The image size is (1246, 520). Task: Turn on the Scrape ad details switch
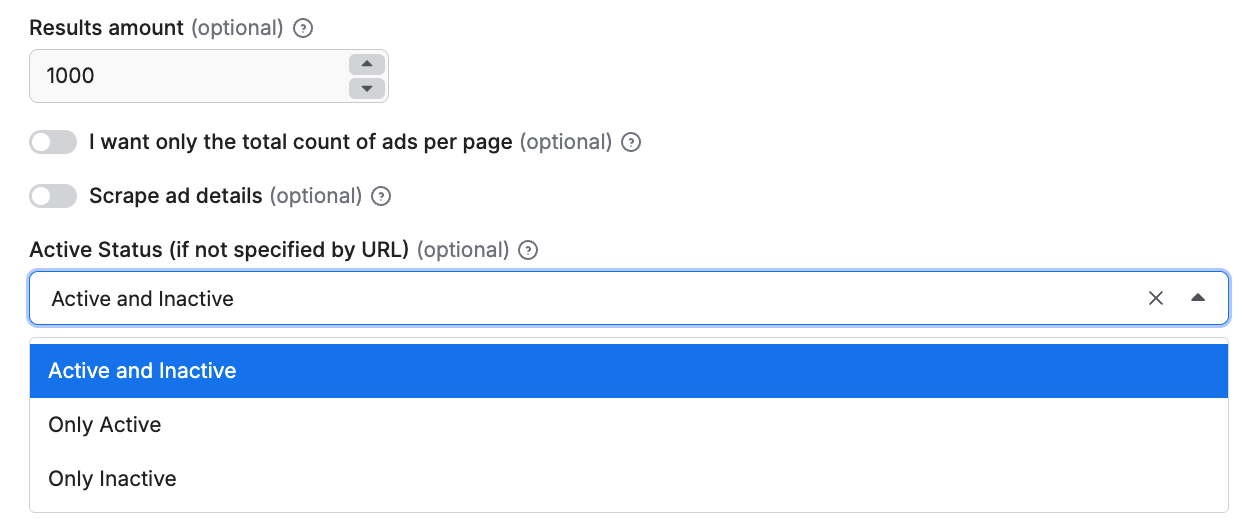[53, 197]
